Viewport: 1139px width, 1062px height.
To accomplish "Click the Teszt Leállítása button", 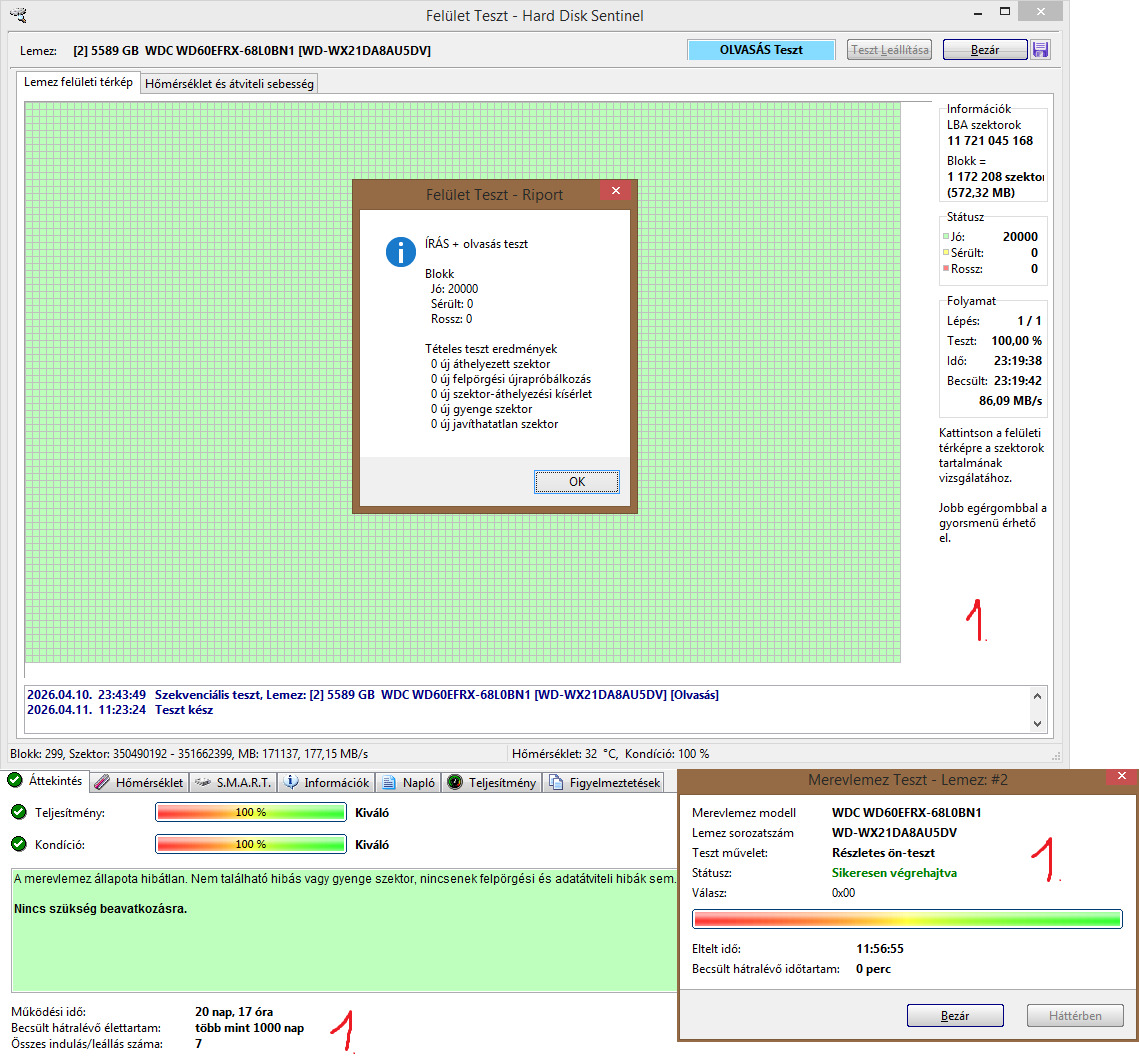I will point(889,49).
